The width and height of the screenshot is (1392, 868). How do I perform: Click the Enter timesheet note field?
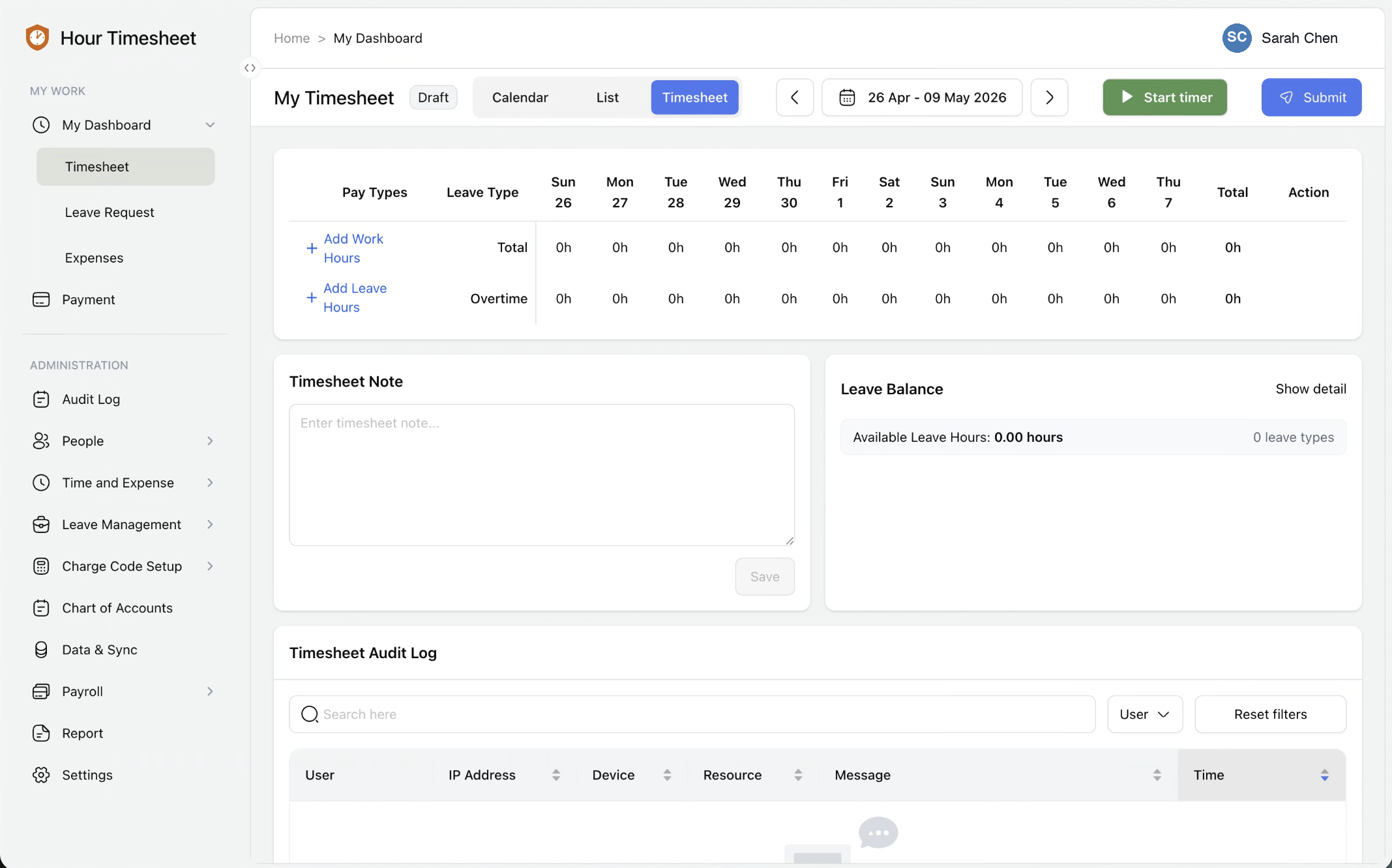(x=541, y=475)
